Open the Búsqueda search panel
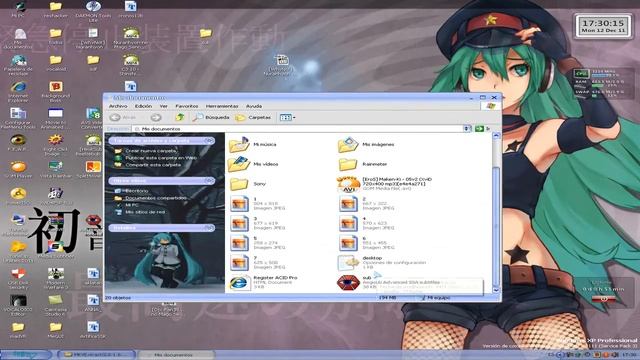This screenshot has width=640, height=360. (x=211, y=118)
